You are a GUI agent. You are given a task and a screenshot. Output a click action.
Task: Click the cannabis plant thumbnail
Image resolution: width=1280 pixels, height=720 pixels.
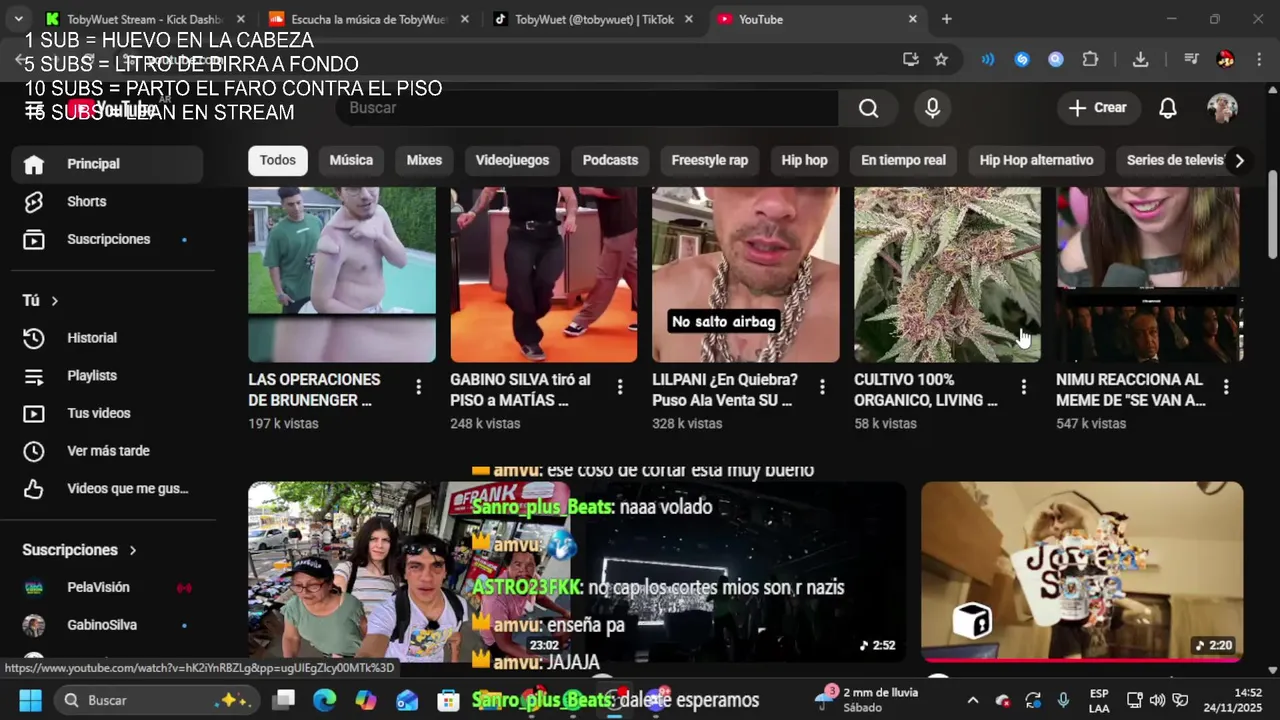pyautogui.click(x=947, y=274)
